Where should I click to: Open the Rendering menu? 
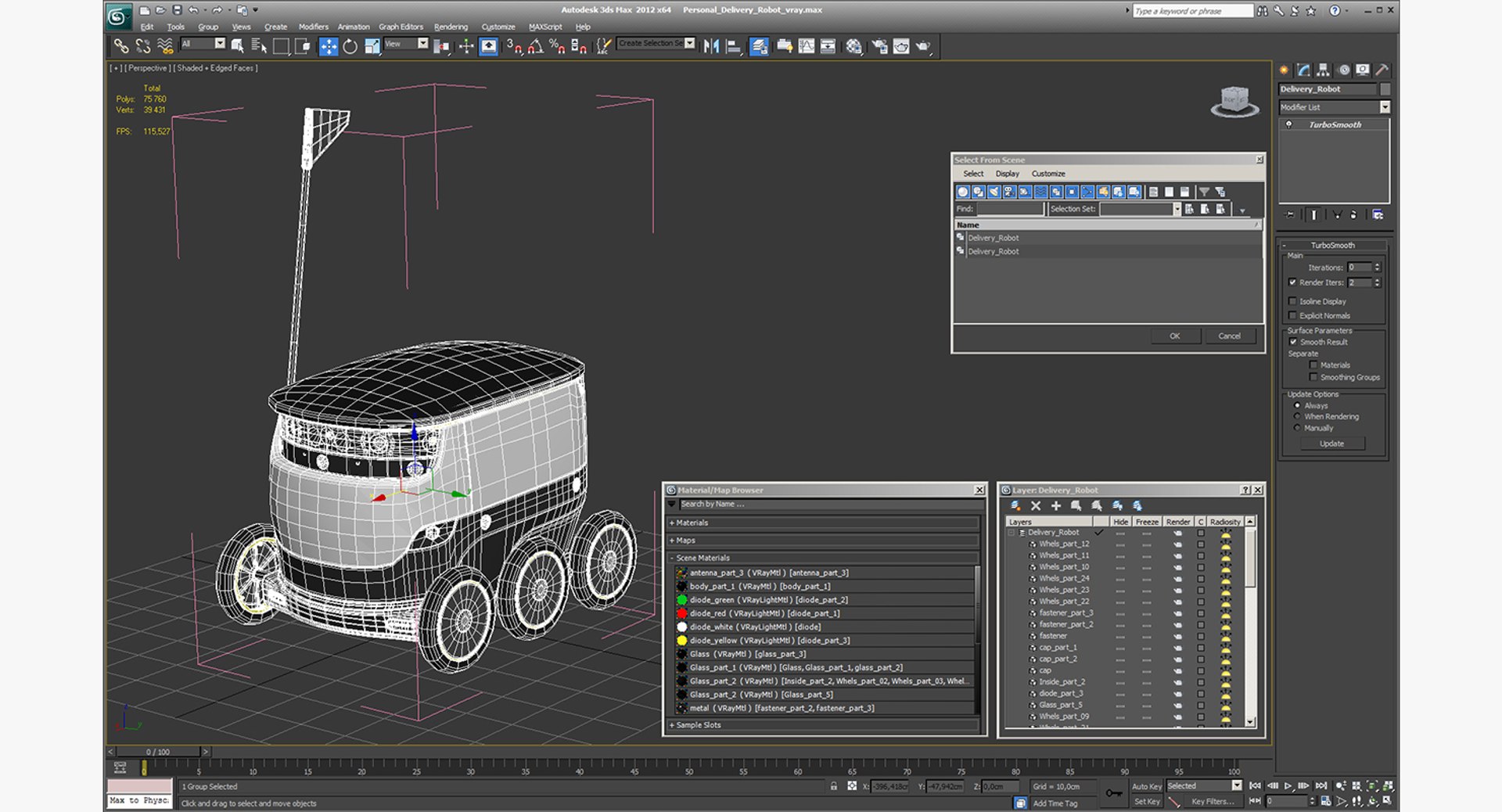451,27
